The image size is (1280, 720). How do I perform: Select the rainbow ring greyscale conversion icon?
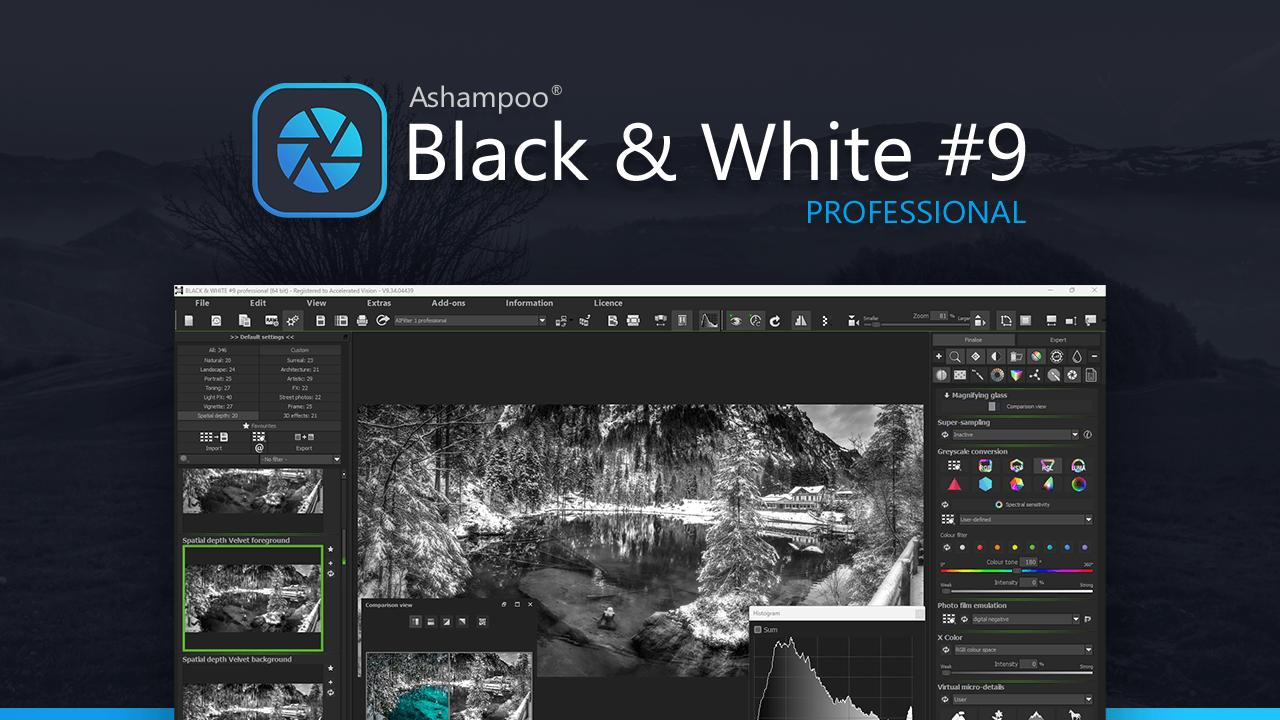1078,484
